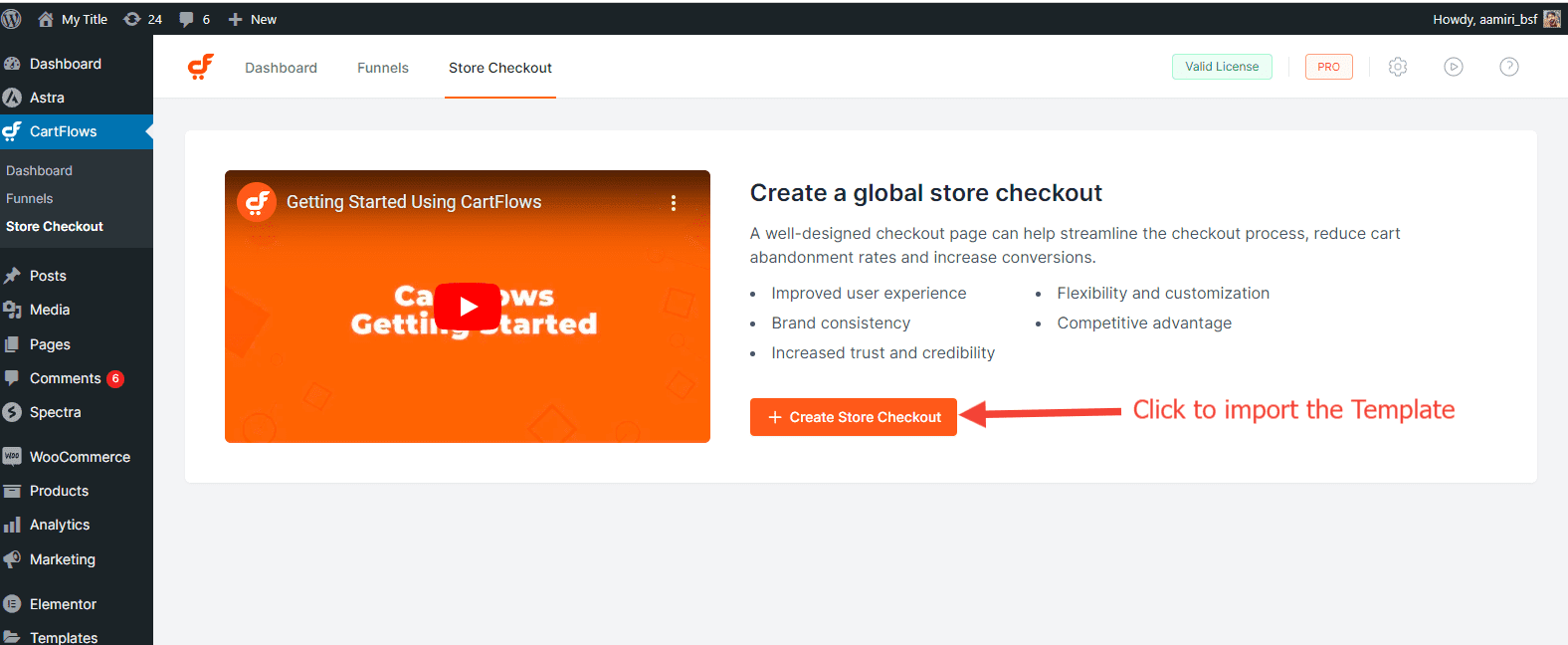Open the video tutorials play-circle icon
The height and width of the screenshot is (645, 1568).
tap(1454, 67)
